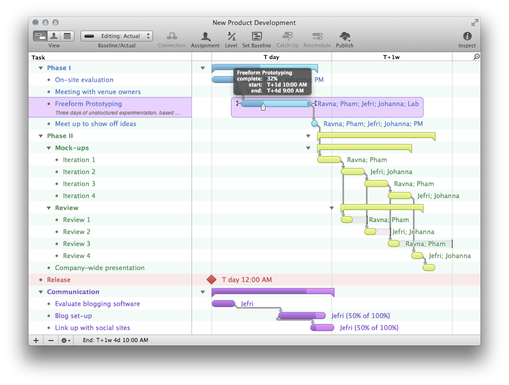The height and width of the screenshot is (385, 509).
Task: Select the Review 4 task
Action: 76,256
